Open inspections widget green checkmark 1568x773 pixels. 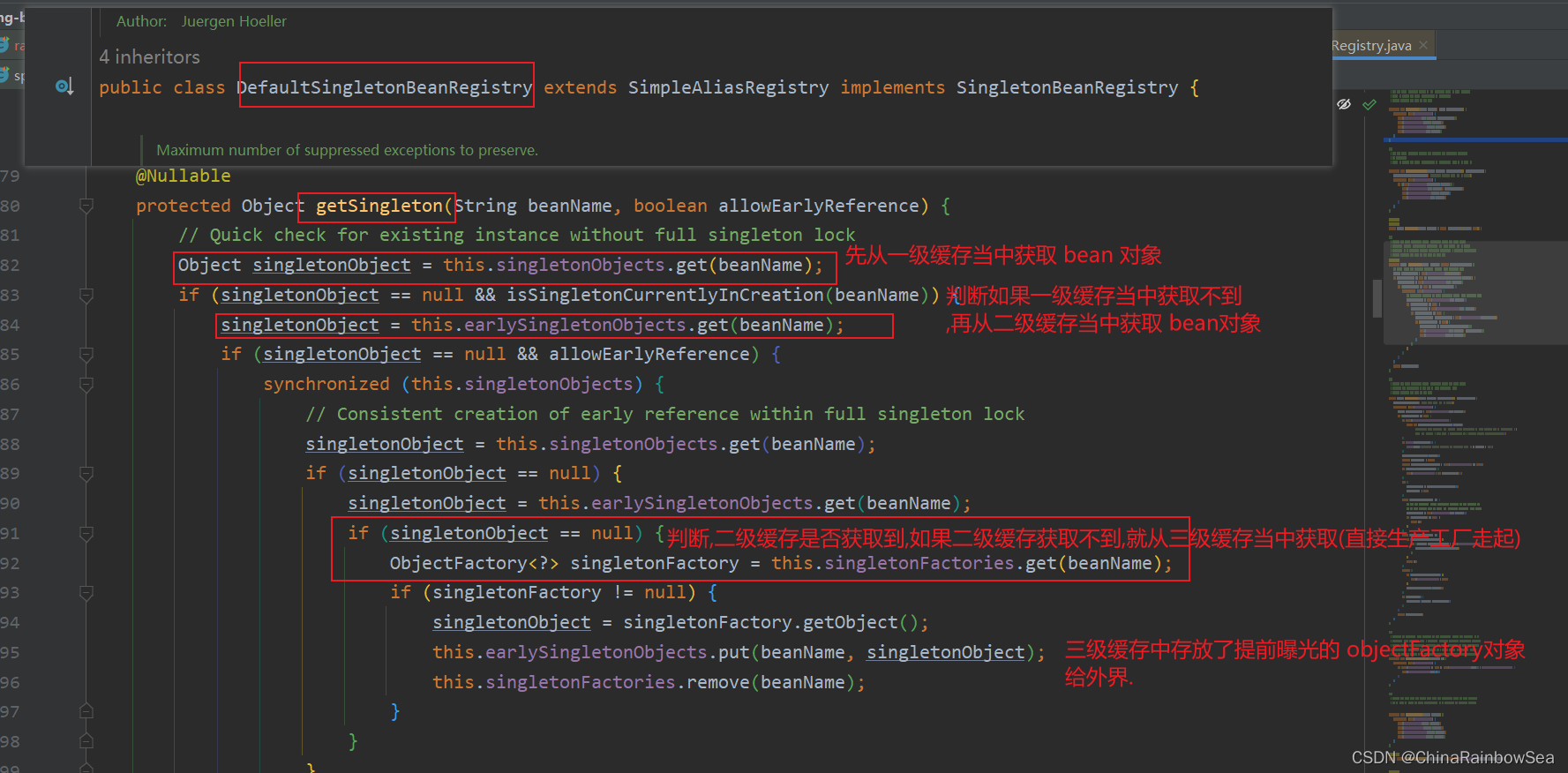tap(1369, 104)
